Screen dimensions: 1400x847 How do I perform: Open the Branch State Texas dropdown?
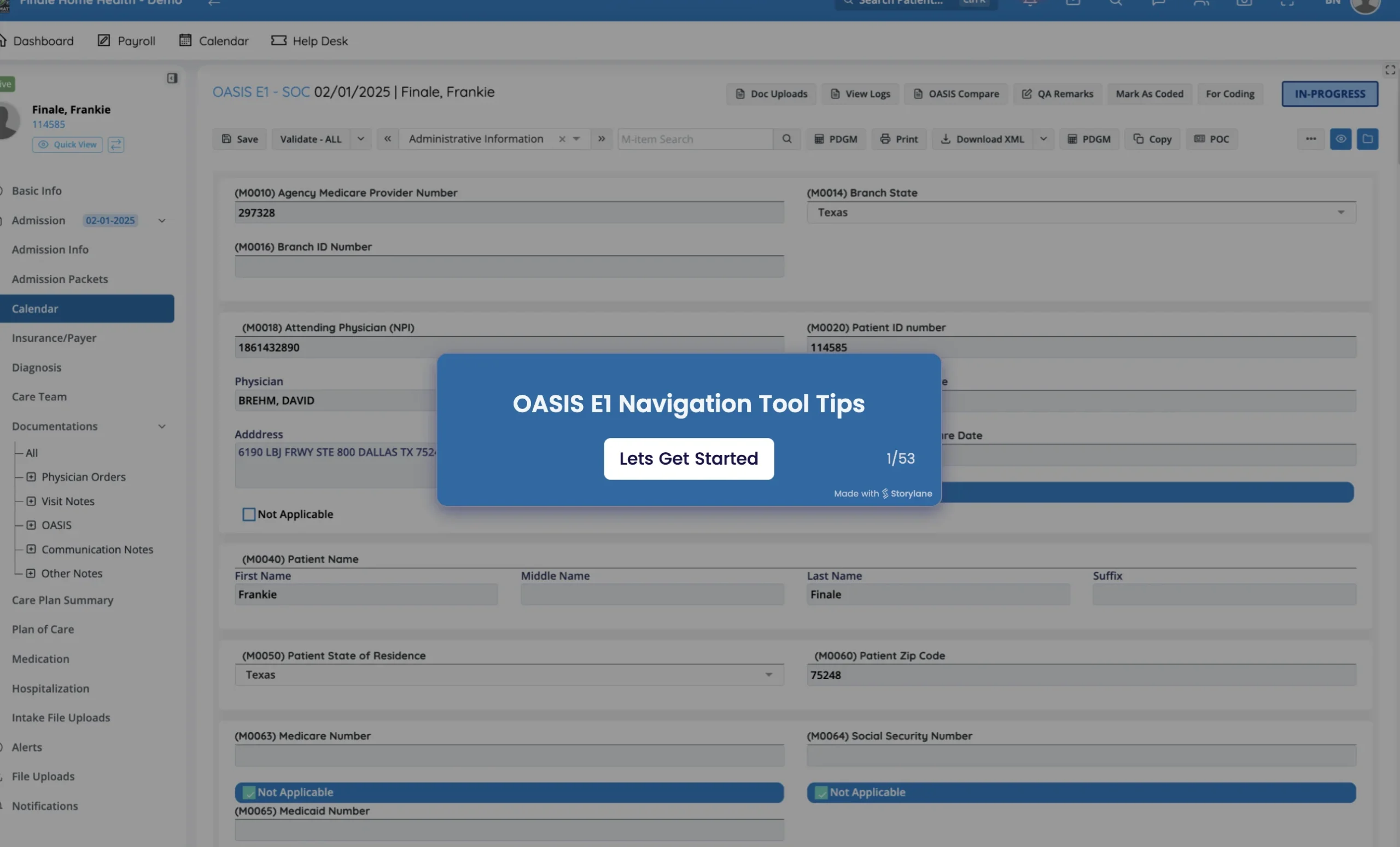[x=1081, y=213]
